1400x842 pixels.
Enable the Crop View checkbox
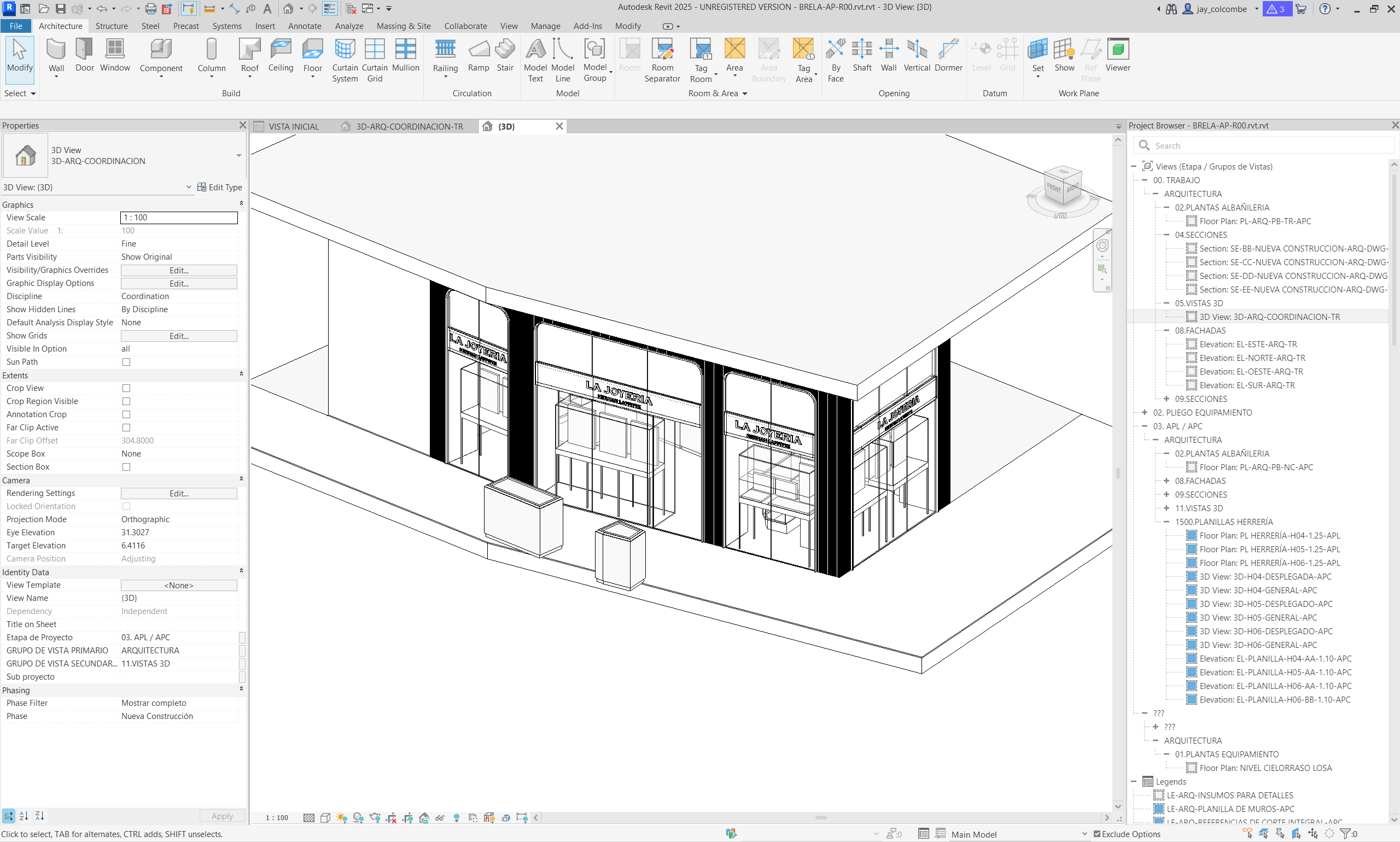click(x=126, y=389)
